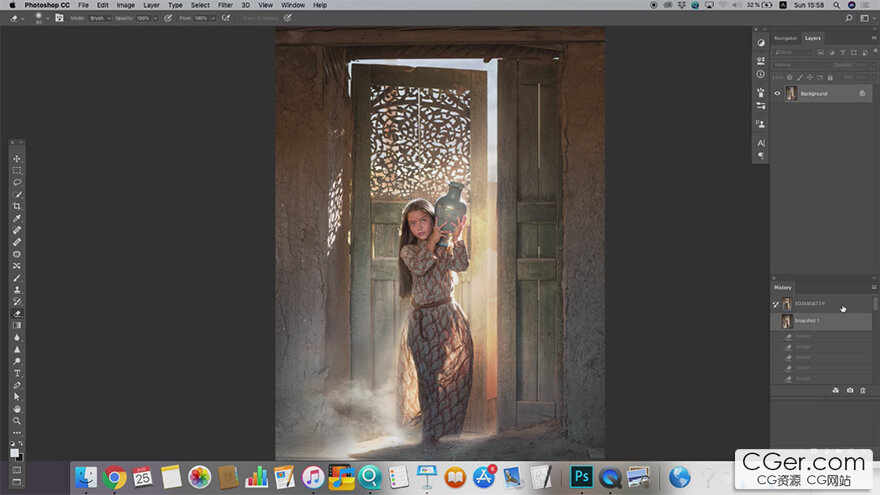
Task: Open the layer blend mode dropdown
Action: 801,65
